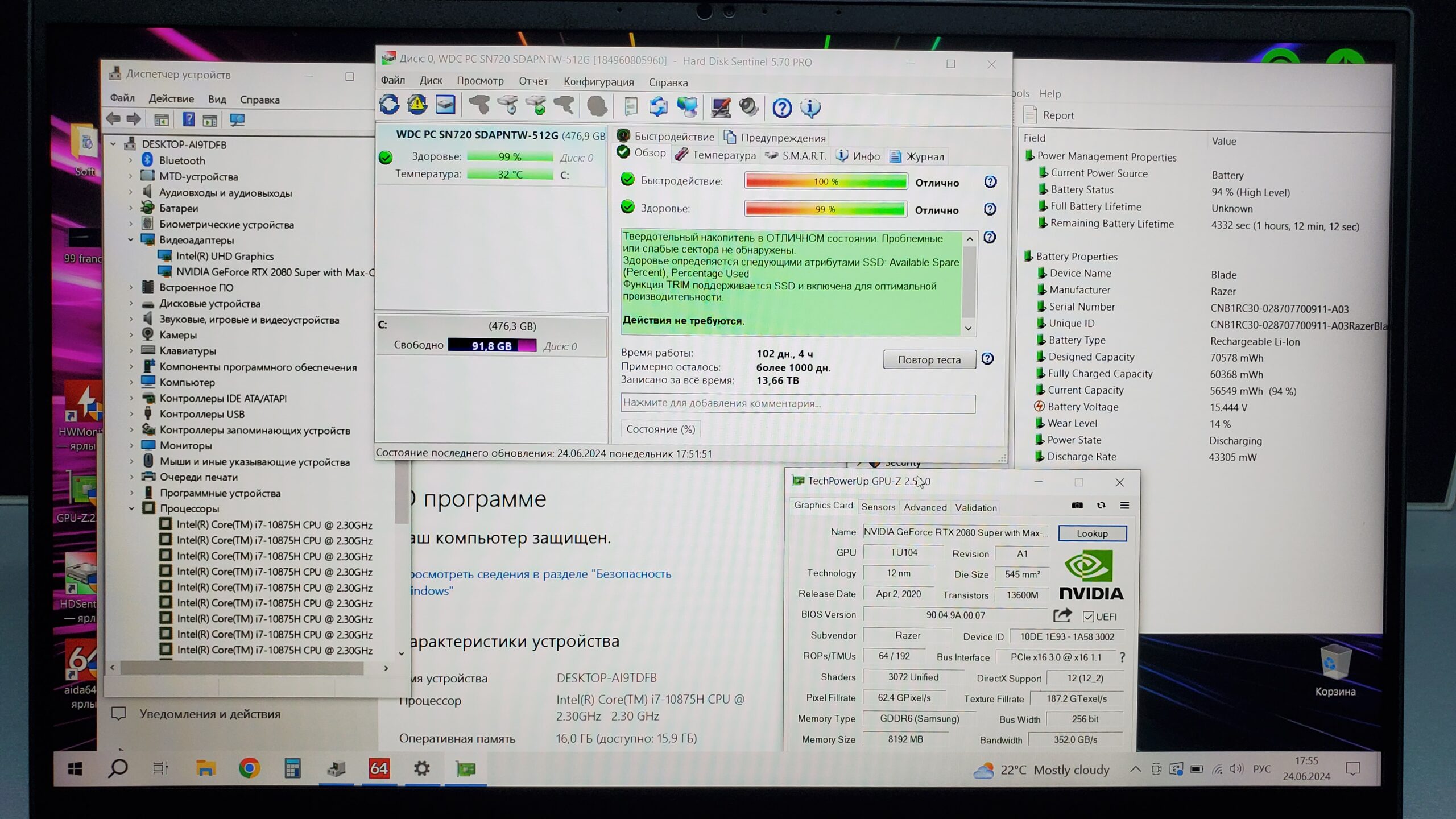Click the blue info toolbar icon
This screenshot has width=1456, height=819.
(810, 107)
